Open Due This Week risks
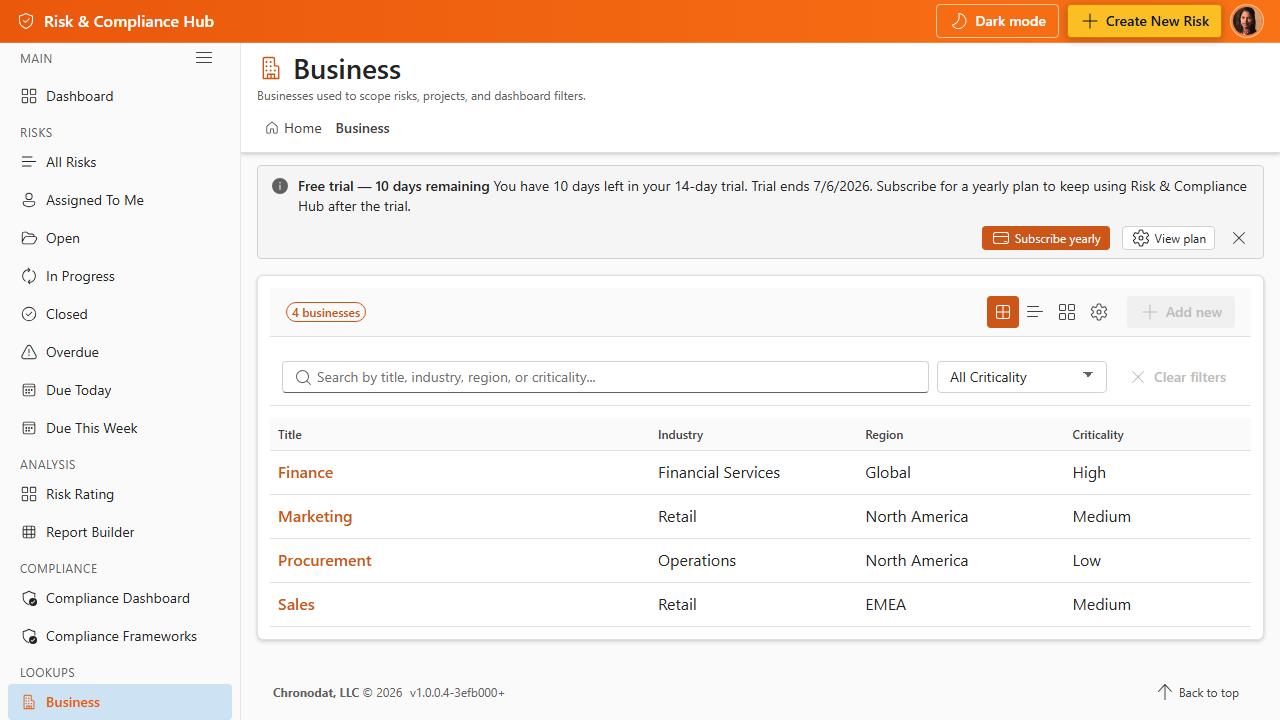 [x=120, y=428]
